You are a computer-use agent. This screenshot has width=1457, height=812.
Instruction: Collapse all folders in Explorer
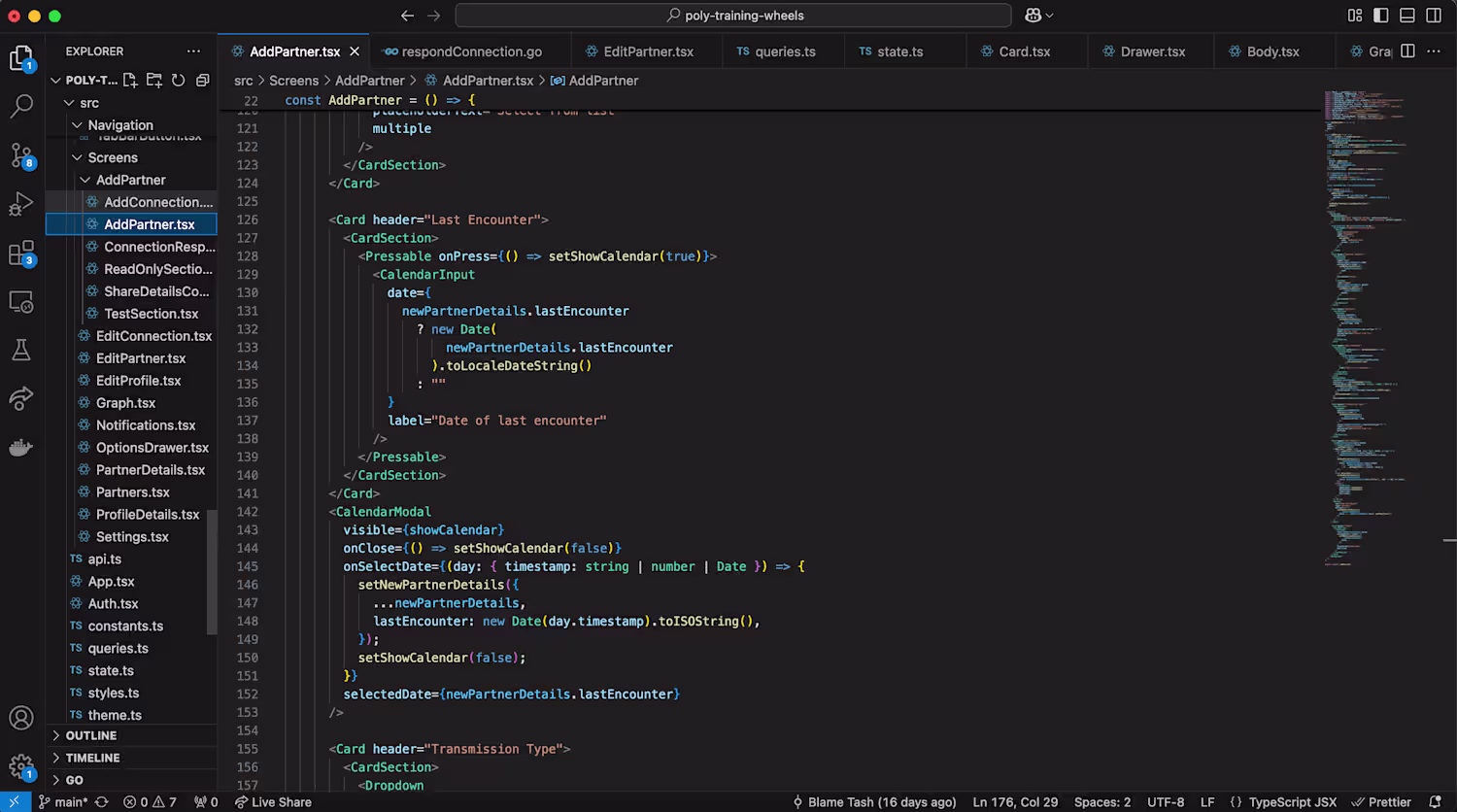pyautogui.click(x=203, y=81)
